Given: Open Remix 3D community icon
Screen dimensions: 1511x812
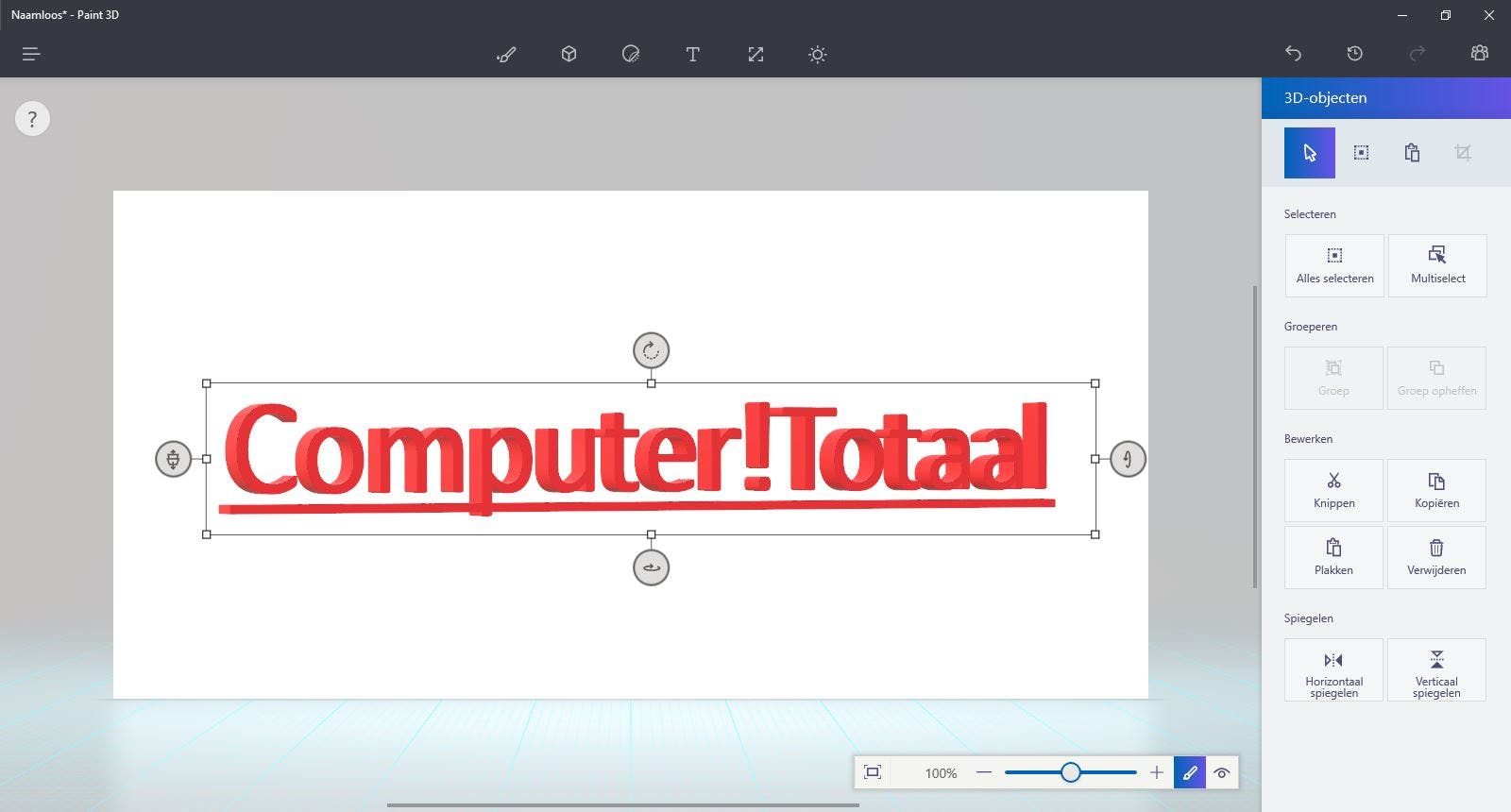Looking at the screenshot, I should (1480, 54).
